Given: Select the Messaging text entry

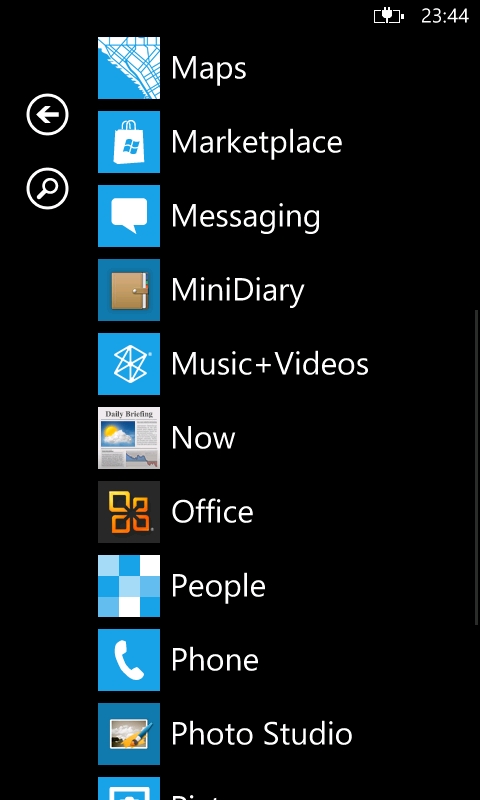Looking at the screenshot, I should [245, 217].
